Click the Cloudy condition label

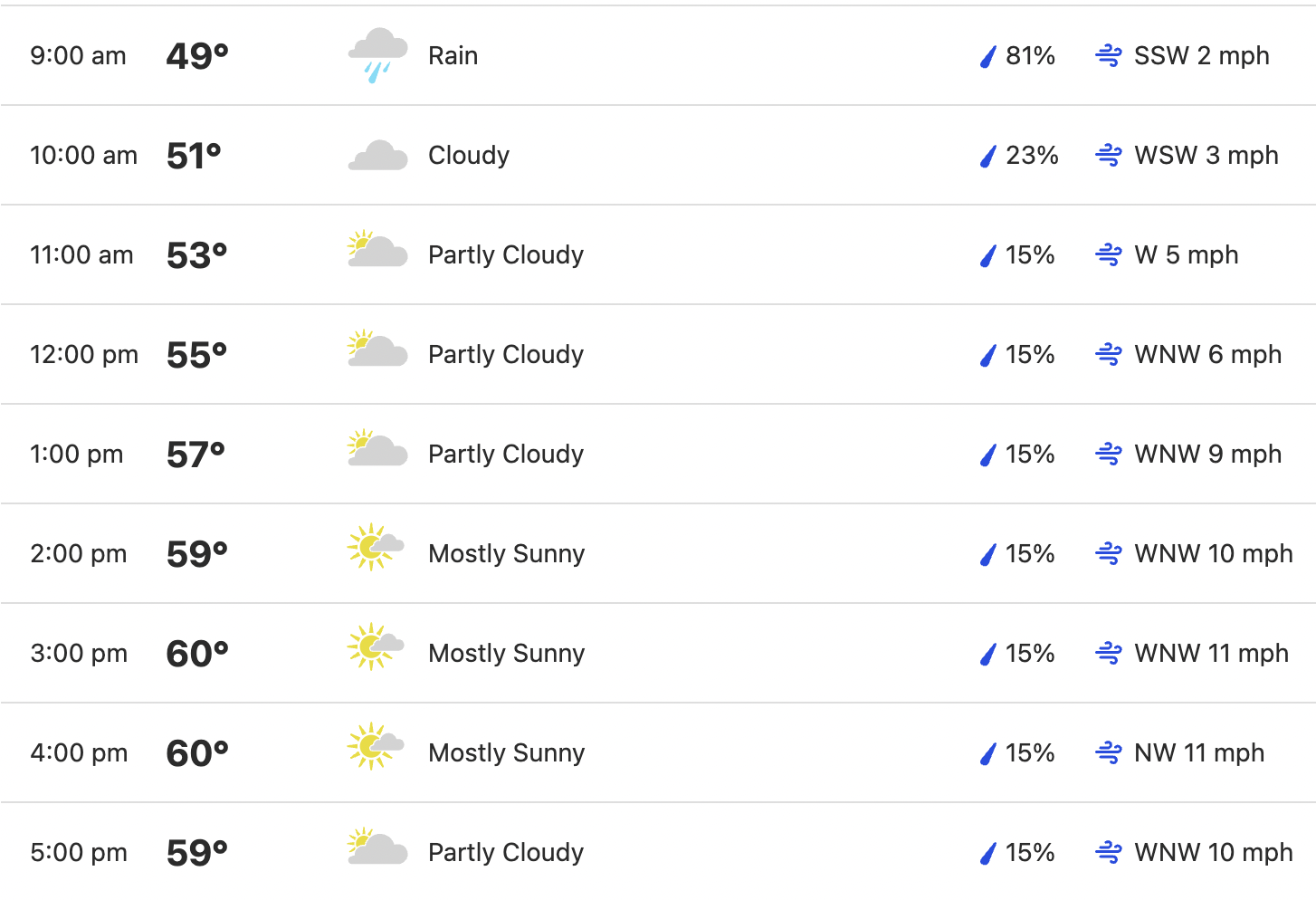coord(469,156)
